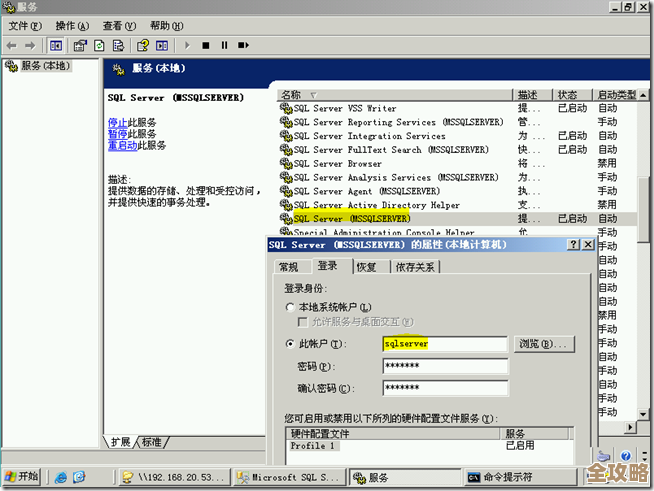Switch to the 恢复 tab
This screenshot has width=654, height=491.
click(367, 267)
